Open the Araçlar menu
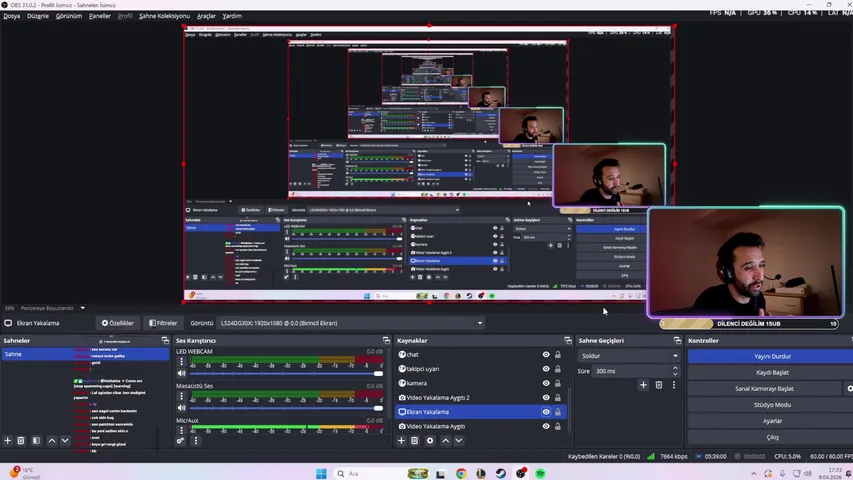This screenshot has width=853, height=480. click(206, 16)
